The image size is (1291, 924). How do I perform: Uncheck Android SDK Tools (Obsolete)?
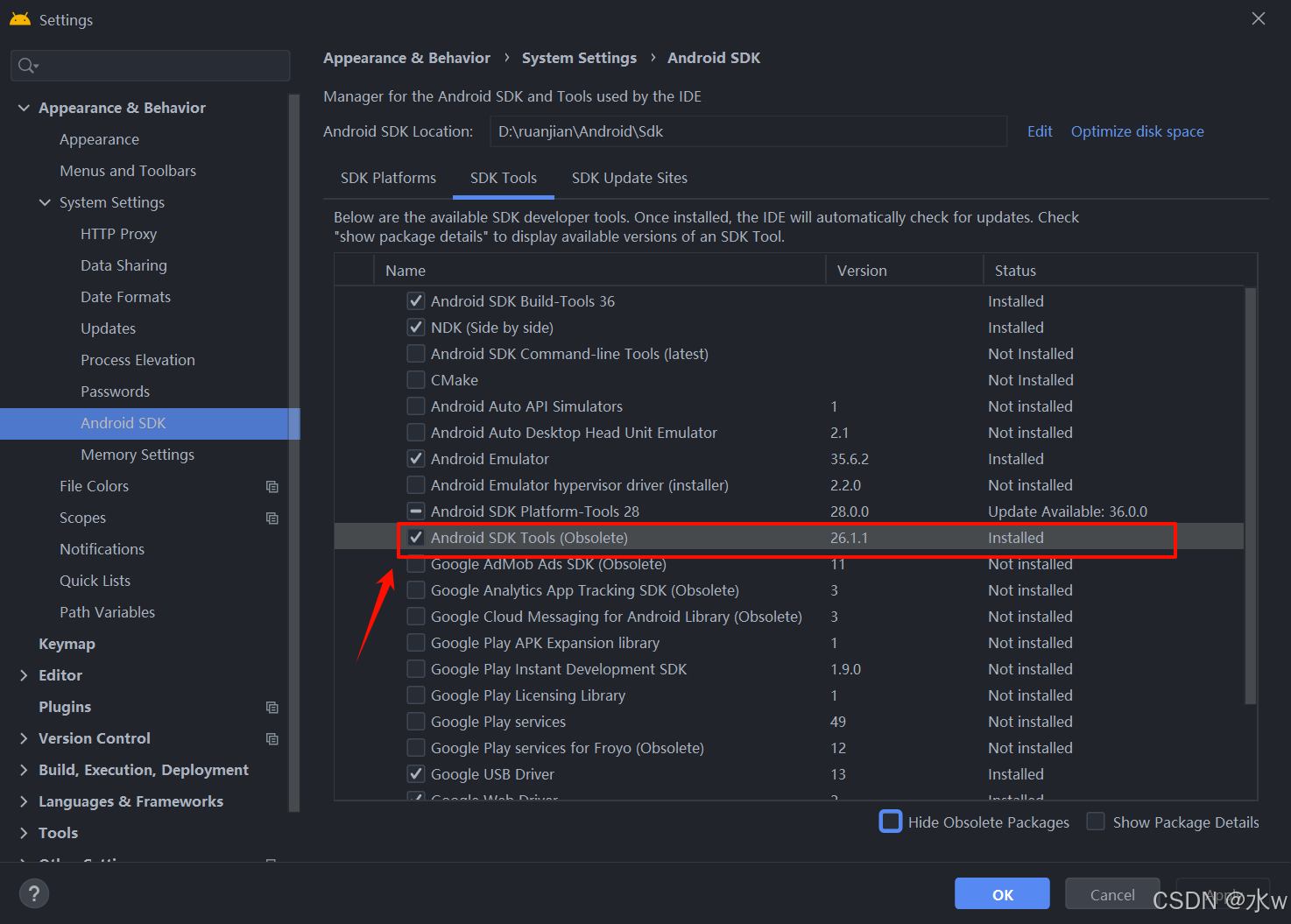[416, 538]
